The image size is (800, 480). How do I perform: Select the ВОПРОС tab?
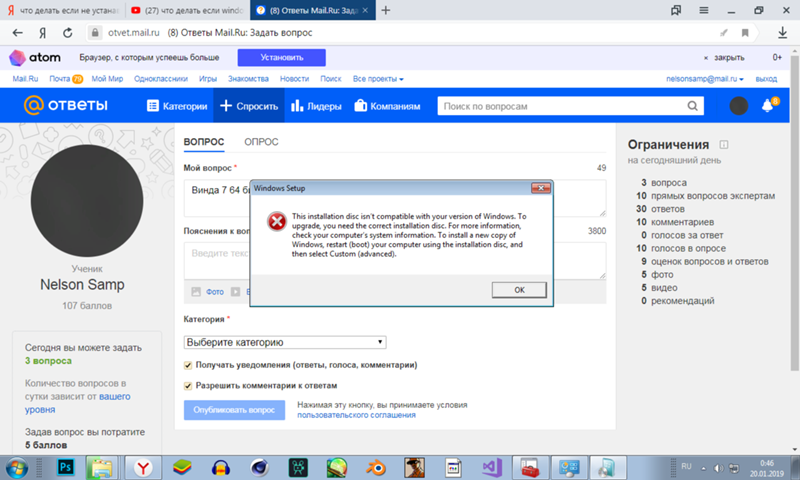coord(204,142)
